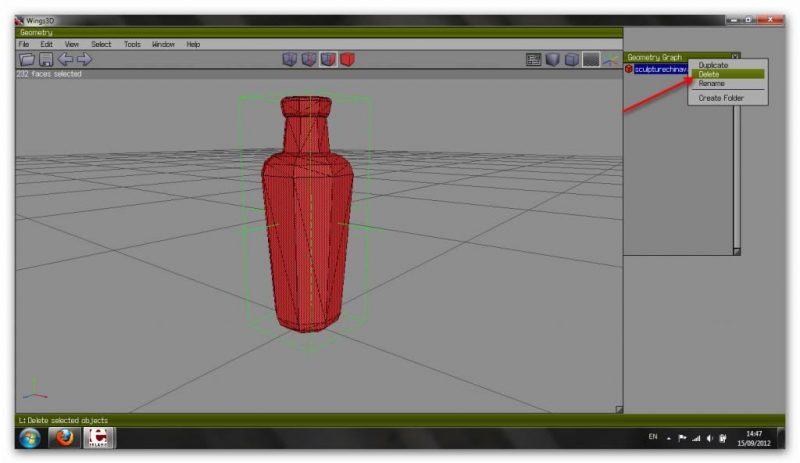The height and width of the screenshot is (463, 800).
Task: Open the Tools menu
Action: (x=132, y=44)
